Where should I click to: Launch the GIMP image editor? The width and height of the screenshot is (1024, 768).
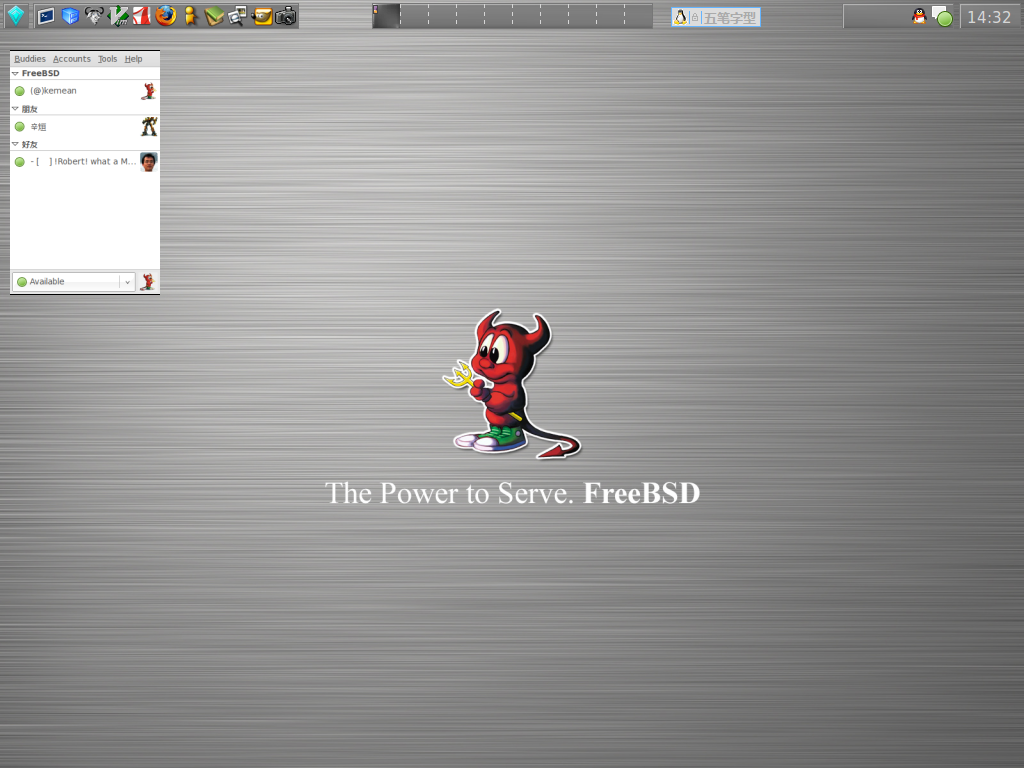point(262,16)
